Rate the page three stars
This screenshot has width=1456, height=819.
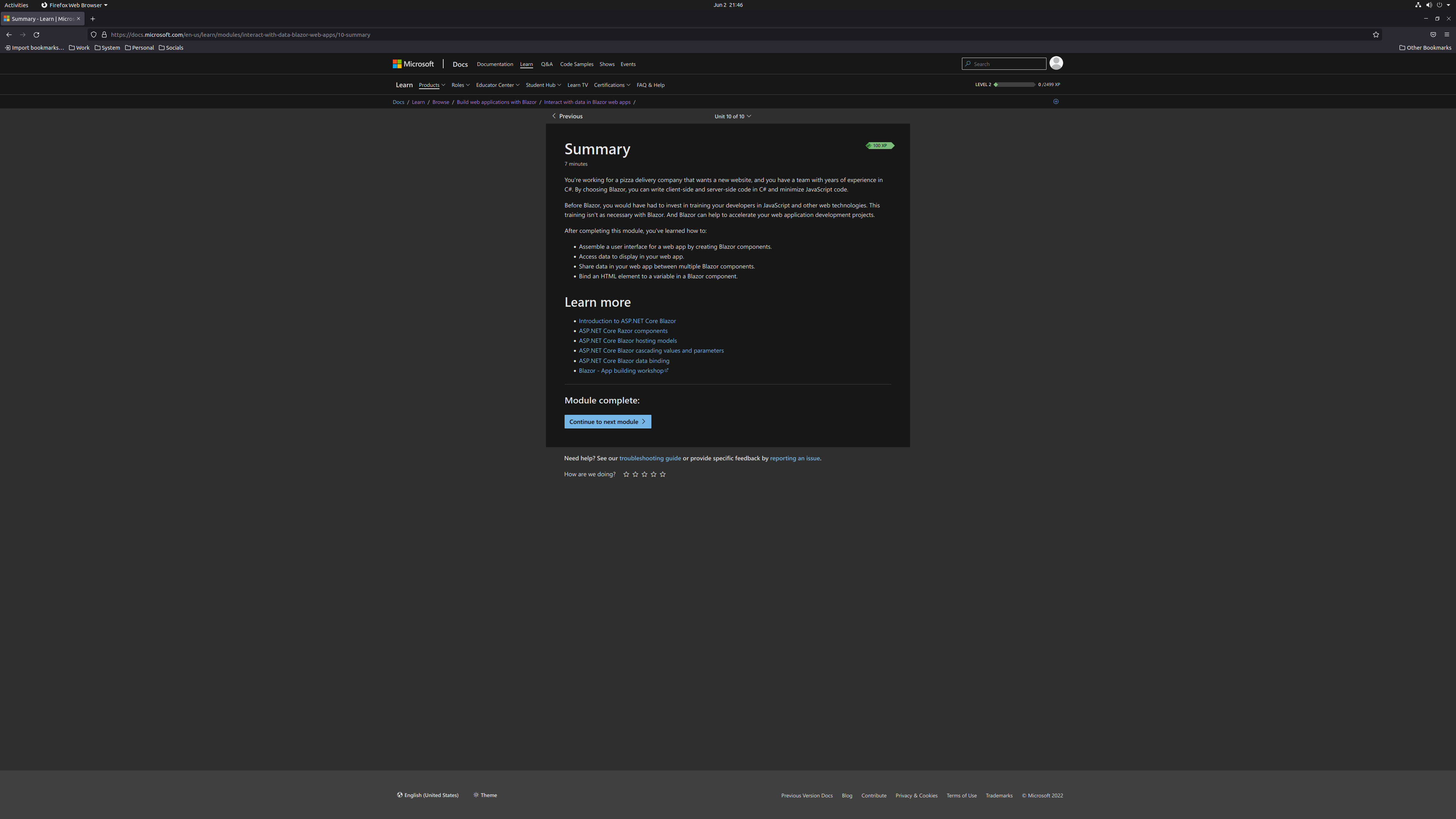644,474
